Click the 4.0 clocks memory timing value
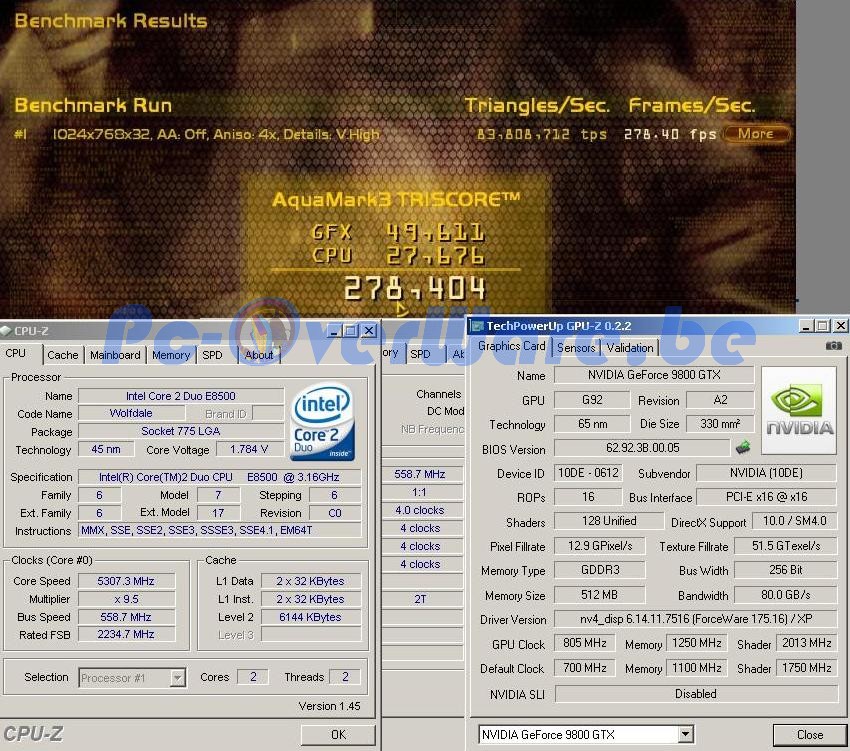Image resolution: width=850 pixels, height=751 pixels. (x=420, y=510)
